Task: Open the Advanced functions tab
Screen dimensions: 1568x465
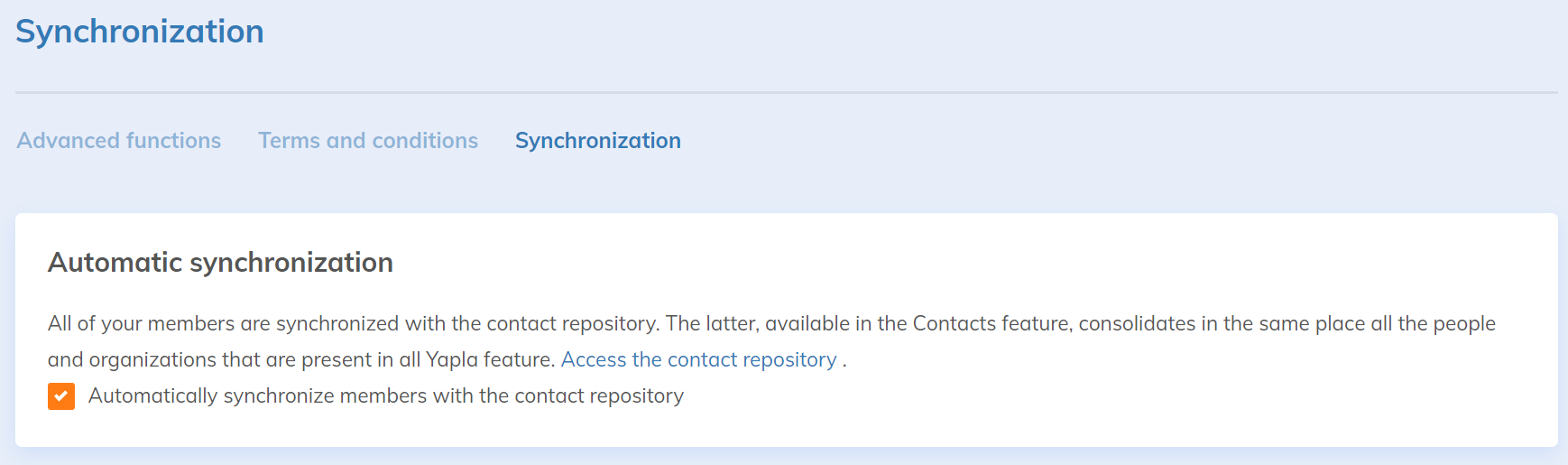Action: (x=118, y=141)
